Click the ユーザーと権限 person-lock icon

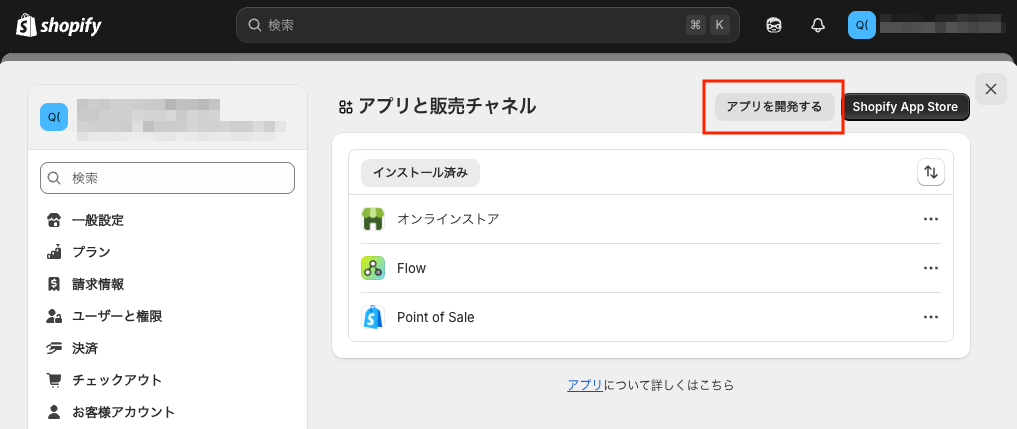[54, 316]
